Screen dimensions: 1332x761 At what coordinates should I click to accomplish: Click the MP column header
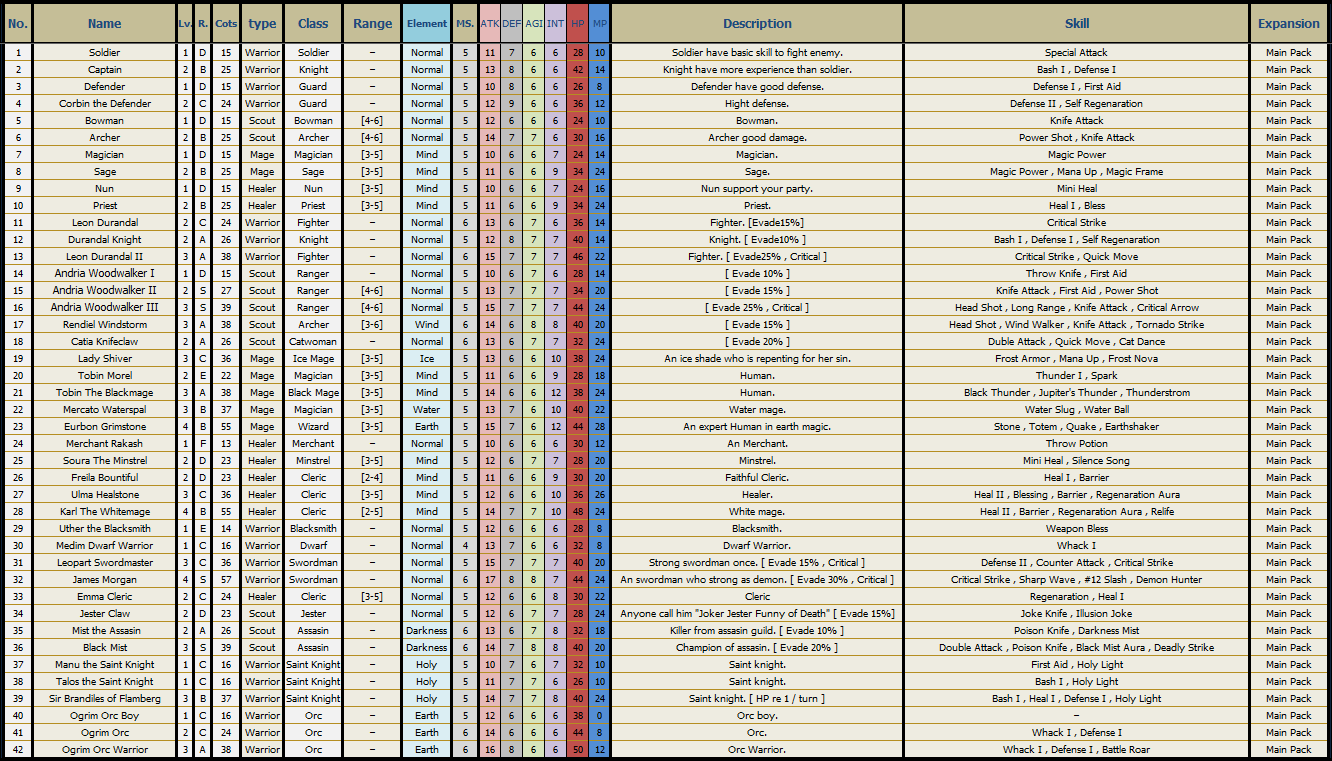pyautogui.click(x=599, y=24)
